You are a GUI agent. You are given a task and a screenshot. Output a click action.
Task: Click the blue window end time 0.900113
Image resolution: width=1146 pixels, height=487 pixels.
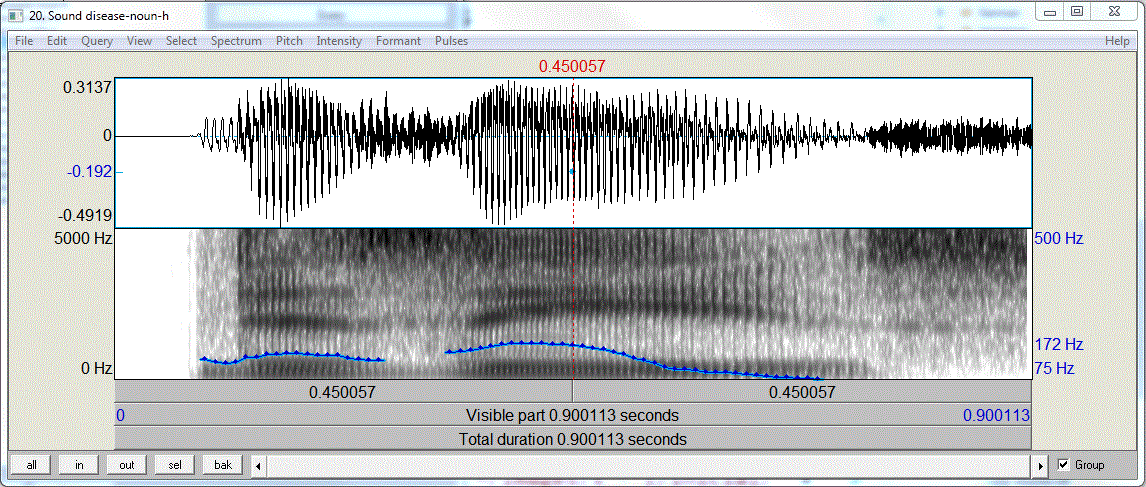tap(996, 416)
